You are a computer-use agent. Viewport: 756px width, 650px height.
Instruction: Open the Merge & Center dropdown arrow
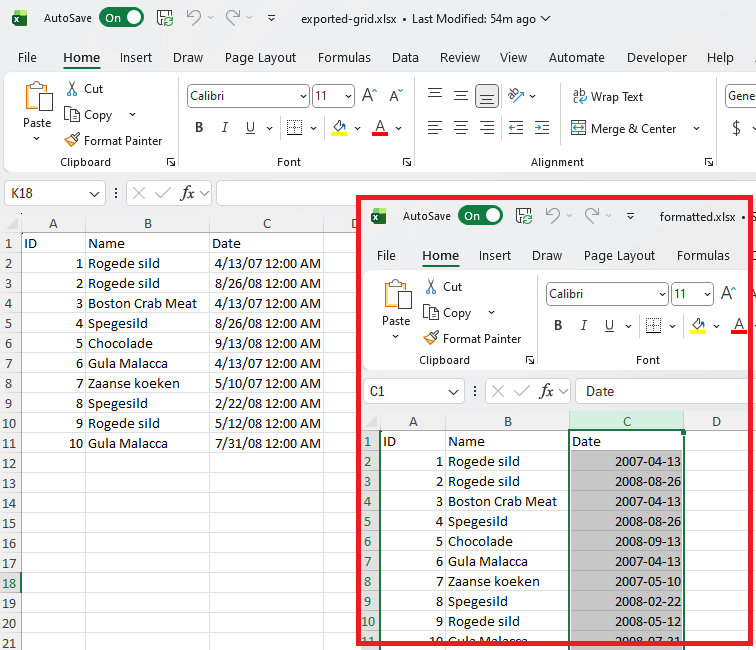(x=696, y=129)
